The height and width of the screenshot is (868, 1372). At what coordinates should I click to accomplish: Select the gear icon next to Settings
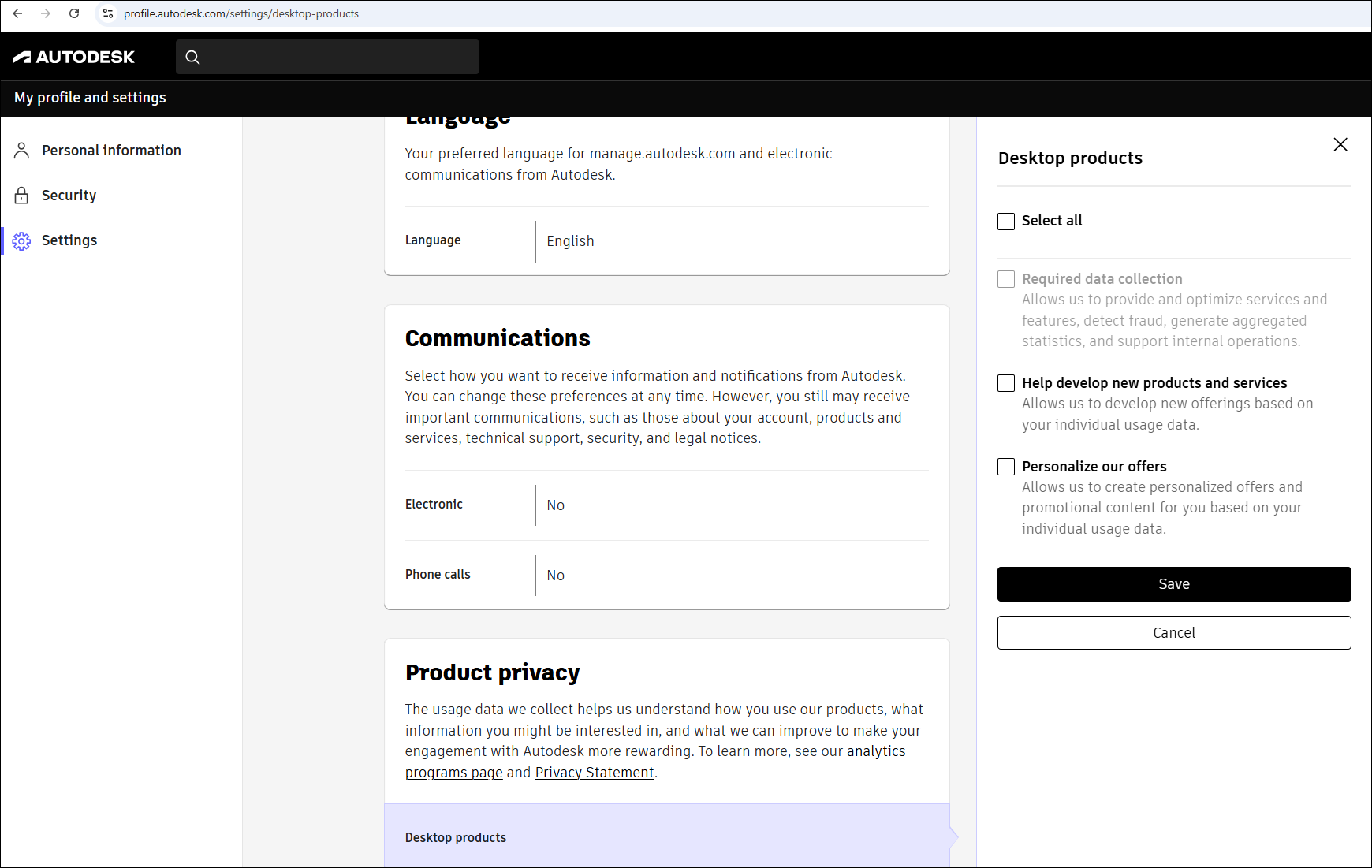pos(21,240)
